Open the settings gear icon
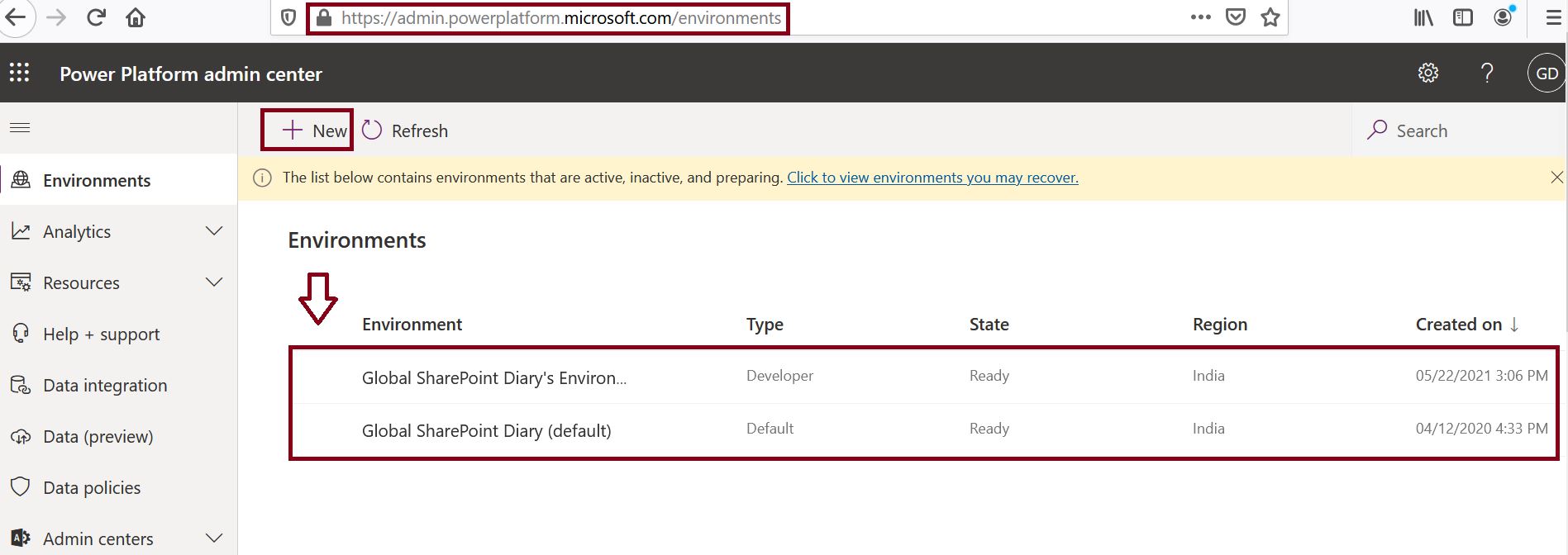The height and width of the screenshot is (555, 1568). click(x=1428, y=74)
